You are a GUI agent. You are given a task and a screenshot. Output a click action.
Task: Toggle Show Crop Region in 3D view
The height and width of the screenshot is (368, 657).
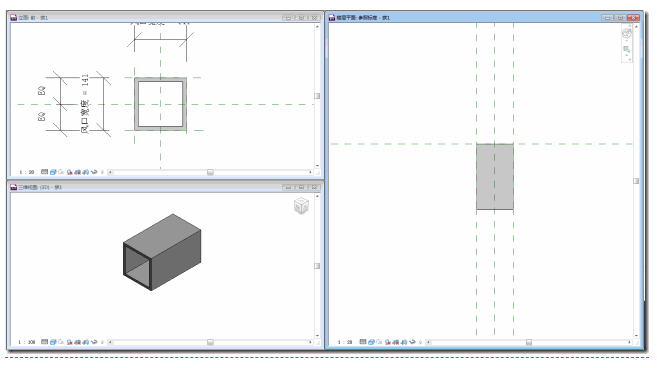coord(85,342)
